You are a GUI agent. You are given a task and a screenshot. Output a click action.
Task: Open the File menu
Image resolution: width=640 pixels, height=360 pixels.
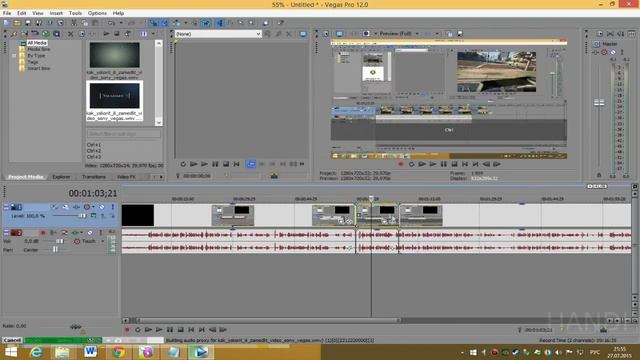[7, 13]
